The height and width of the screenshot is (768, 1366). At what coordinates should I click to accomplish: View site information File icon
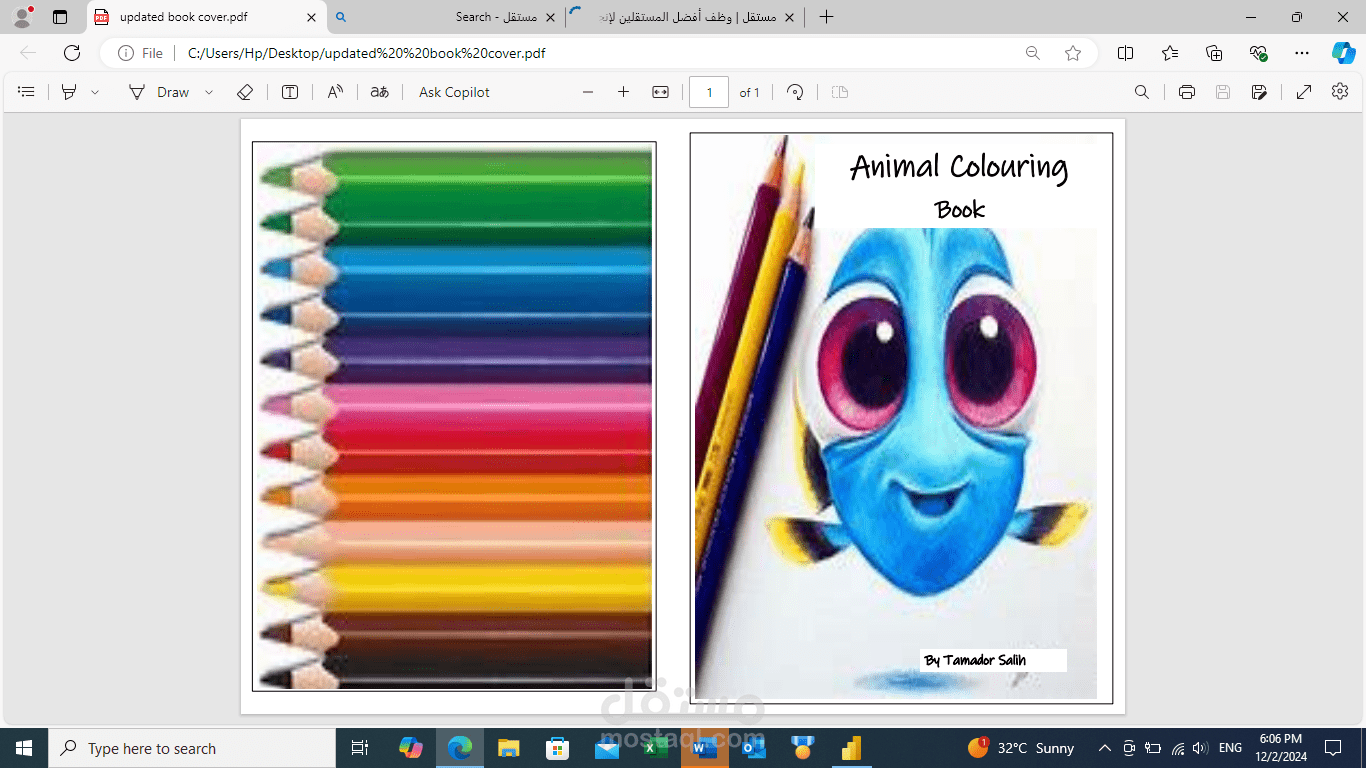[x=140, y=53]
